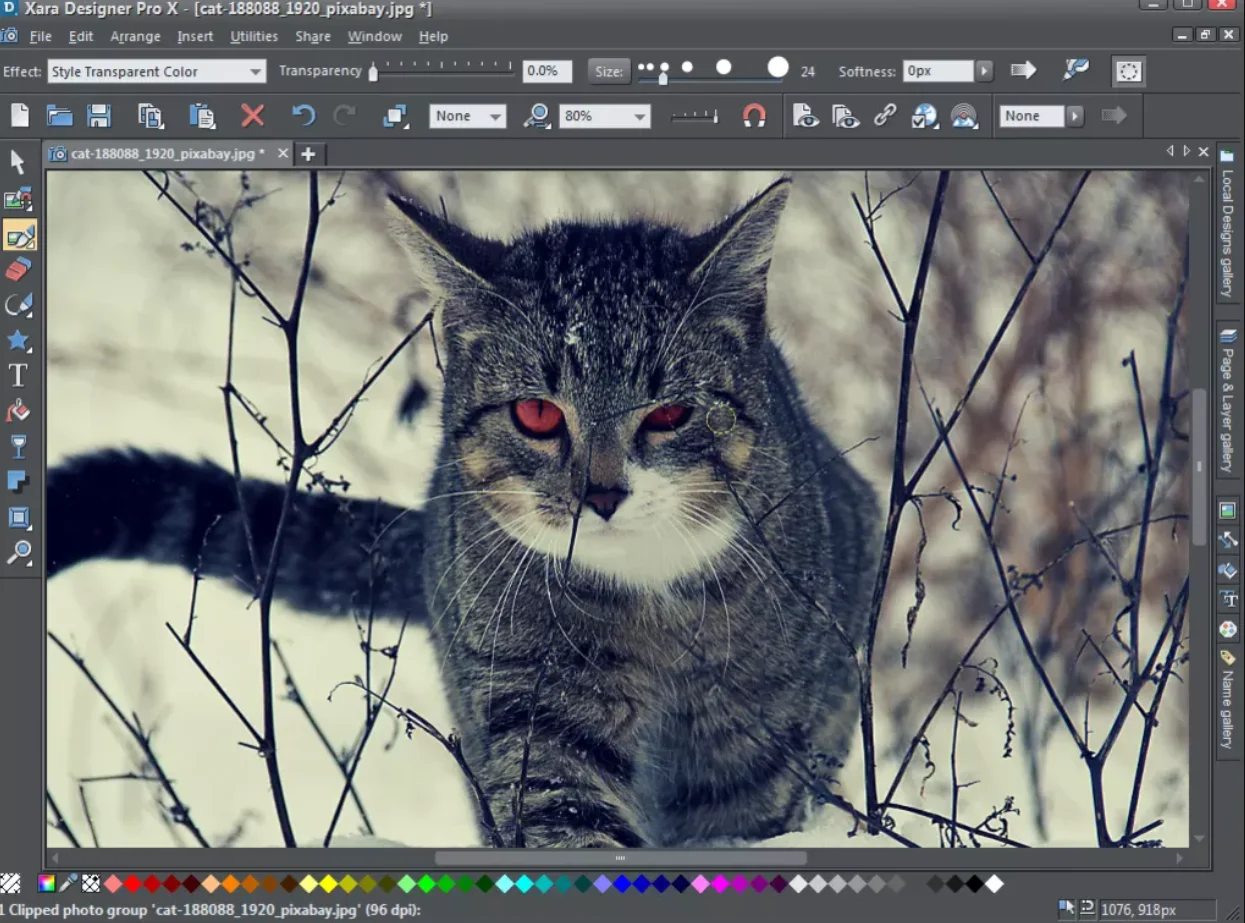This screenshot has height=923, width=1245.
Task: Open the Arrange menu
Action: click(135, 36)
